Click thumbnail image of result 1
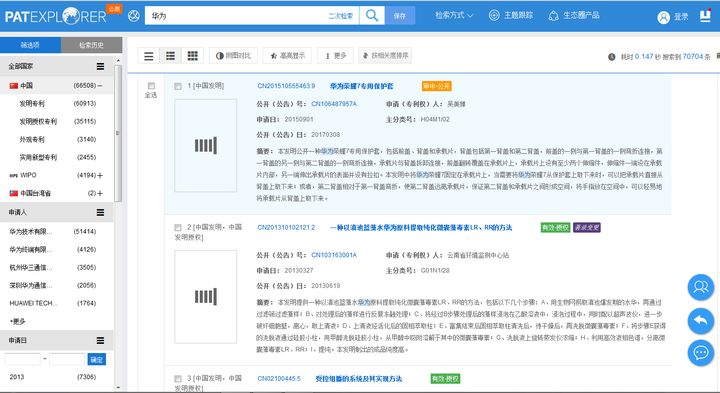This screenshot has width=720, height=393. pyautogui.click(x=206, y=146)
